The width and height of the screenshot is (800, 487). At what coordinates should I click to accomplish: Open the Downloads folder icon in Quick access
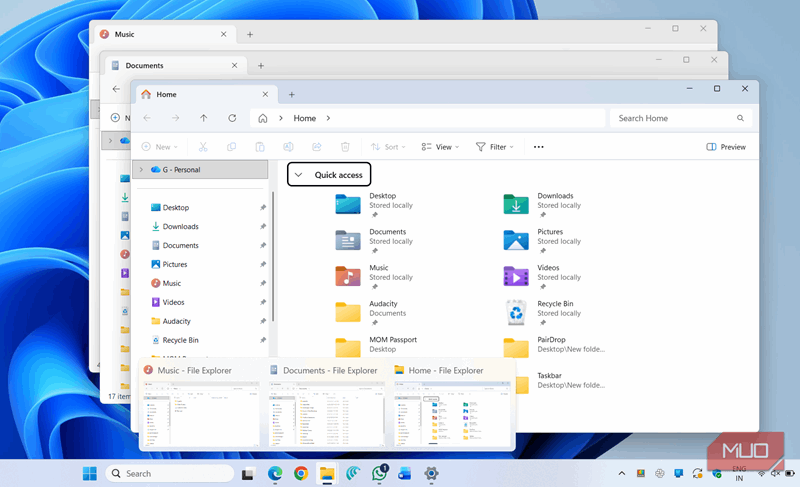point(516,205)
